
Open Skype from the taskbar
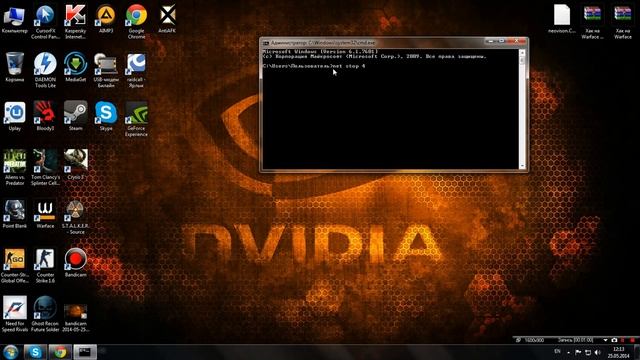click(x=35, y=352)
